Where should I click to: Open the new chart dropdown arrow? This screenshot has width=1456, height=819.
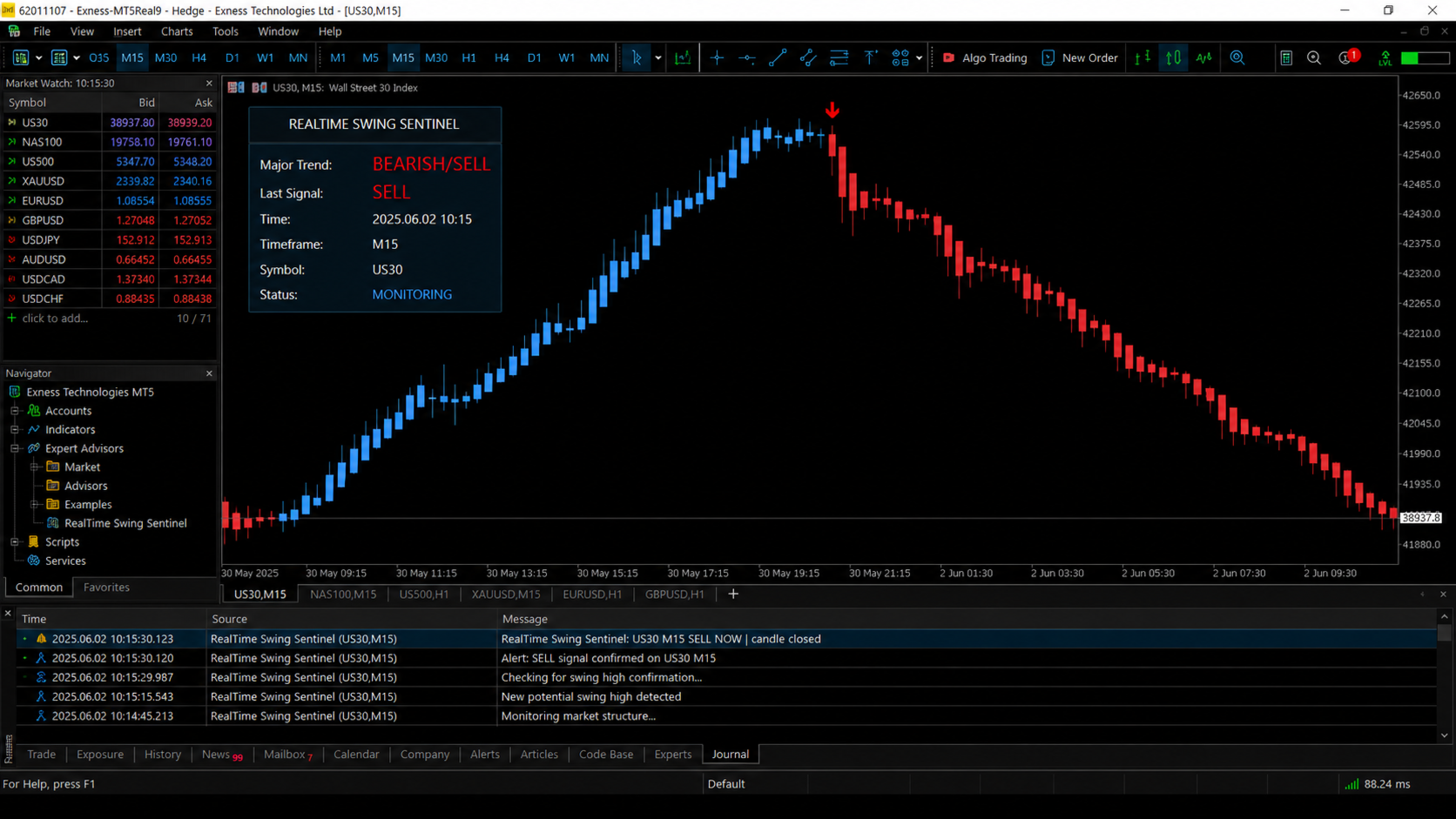tap(38, 58)
